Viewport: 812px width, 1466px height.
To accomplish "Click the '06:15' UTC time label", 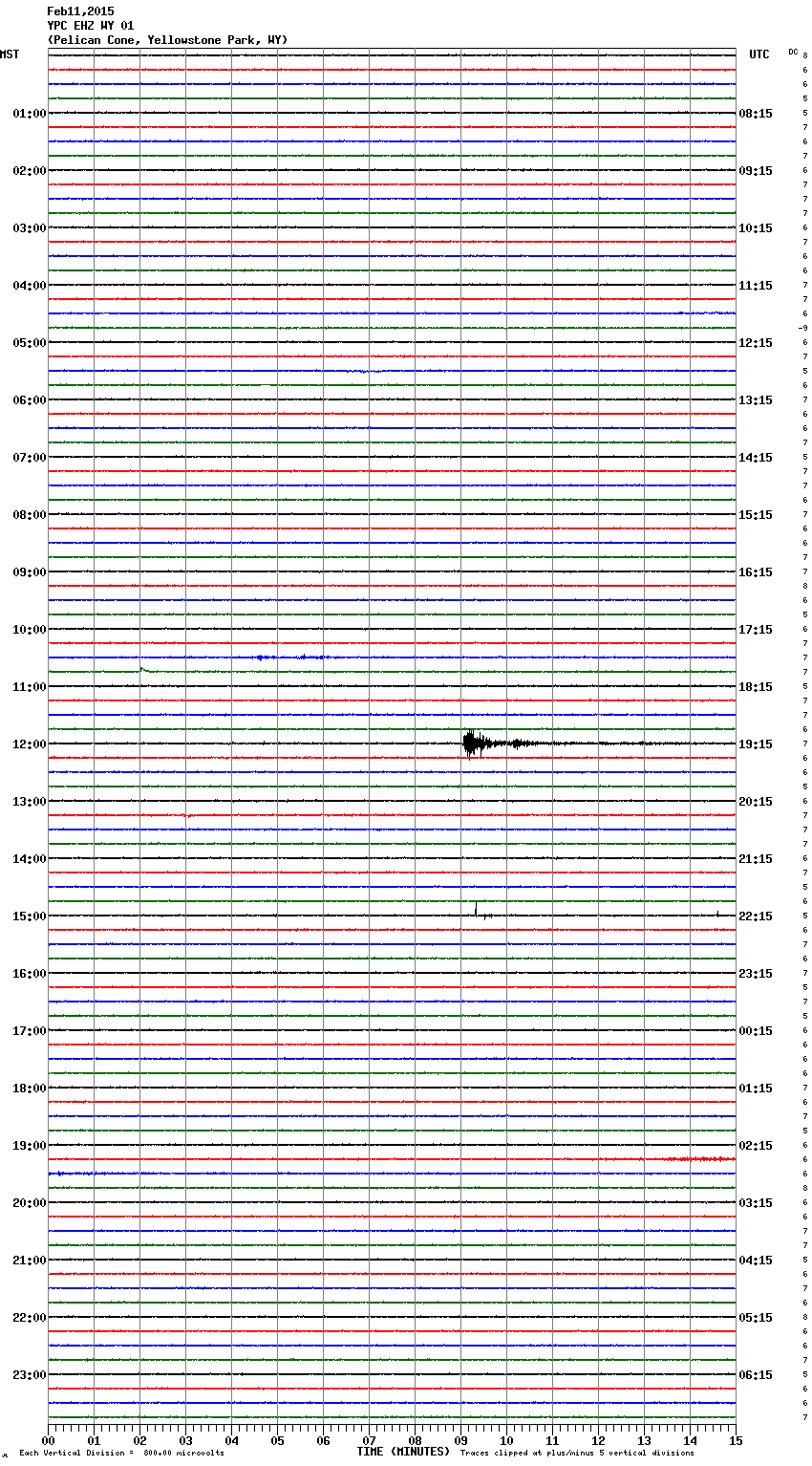I will coord(756,1375).
